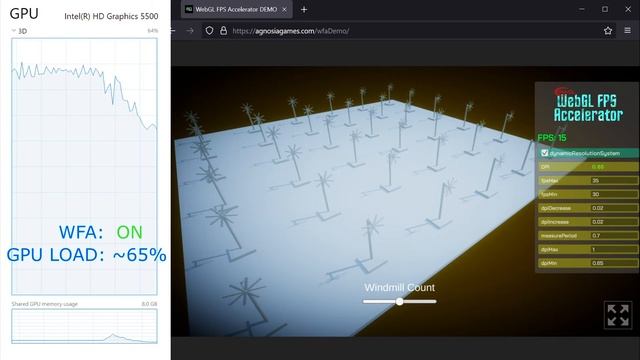Viewport: 640px width, 360px height.
Task: Click the WebGL FPS Accelerator tab favicon
Action: (x=189, y=9)
